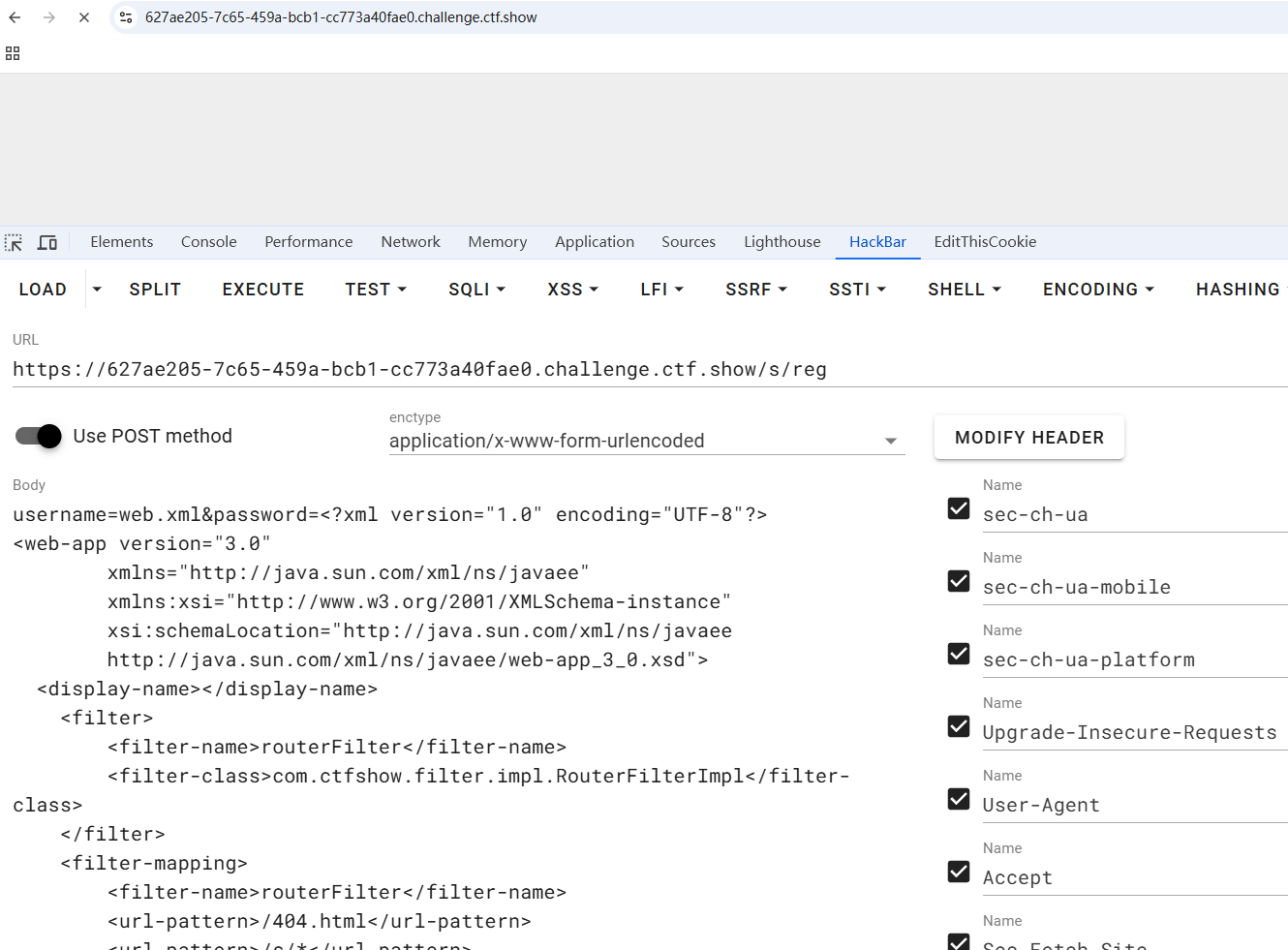Click the browser back arrow
The width and height of the screenshot is (1288, 950).
pyautogui.click(x=15, y=17)
